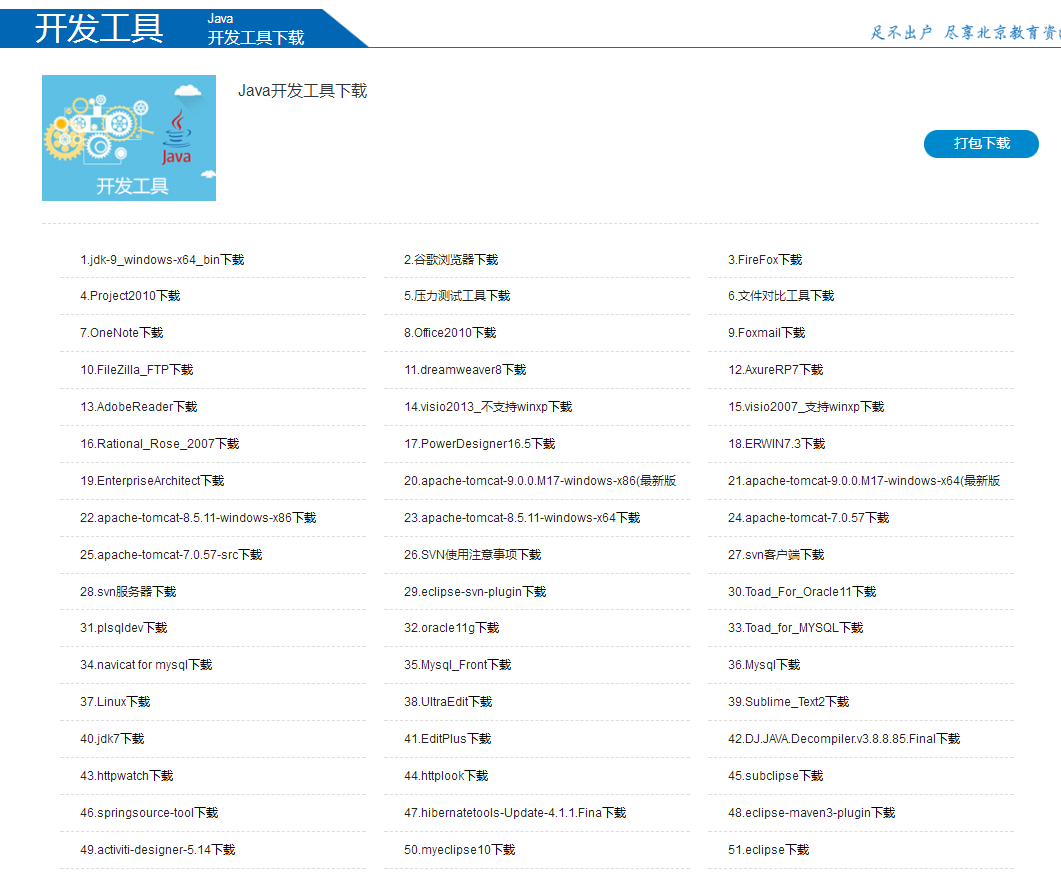The height and width of the screenshot is (873, 1061).
Task: Click the apache-tomcat-7.0.57下载 link
Action: (x=808, y=518)
